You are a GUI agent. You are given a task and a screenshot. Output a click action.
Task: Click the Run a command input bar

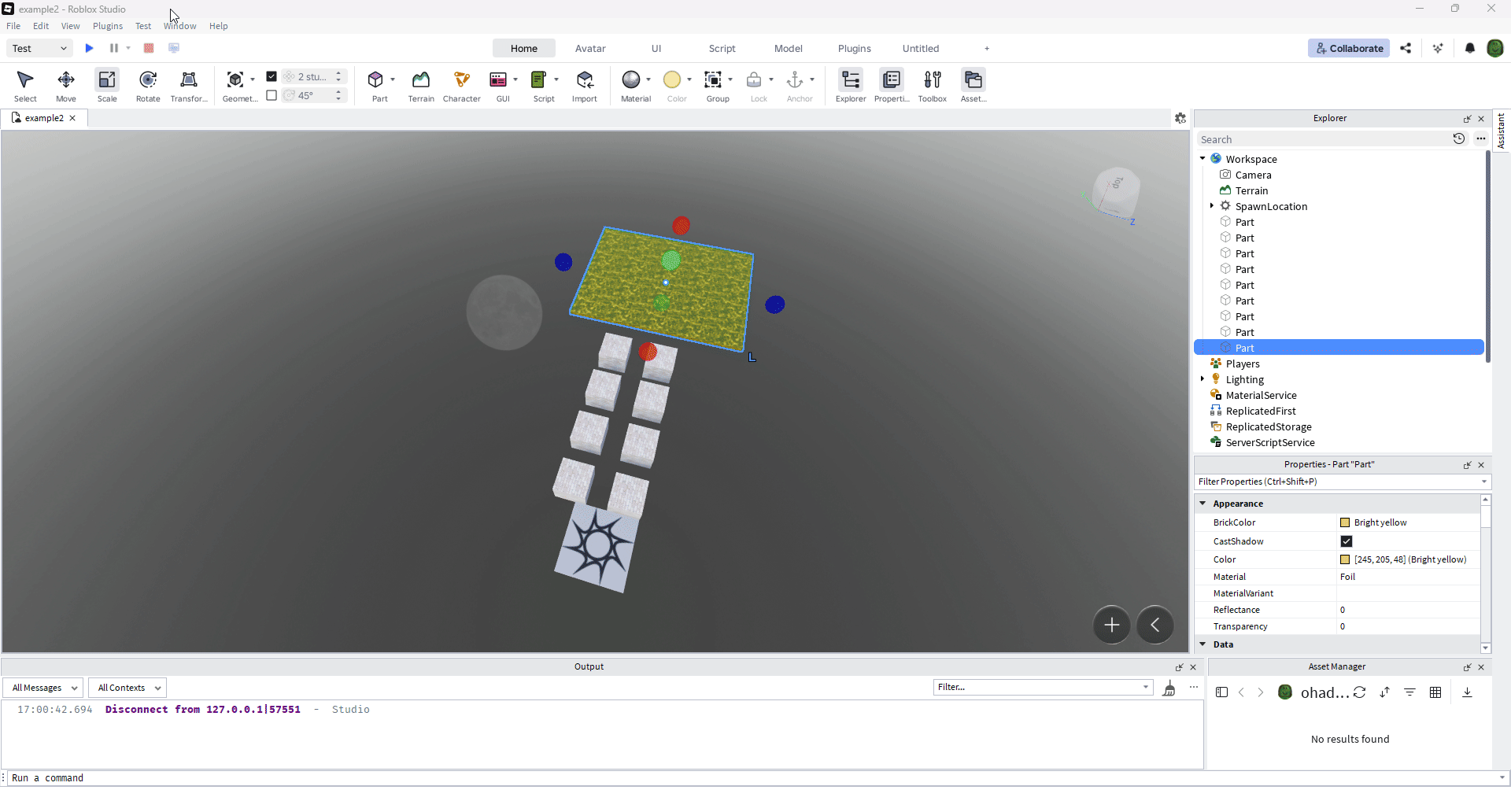[x=598, y=778]
